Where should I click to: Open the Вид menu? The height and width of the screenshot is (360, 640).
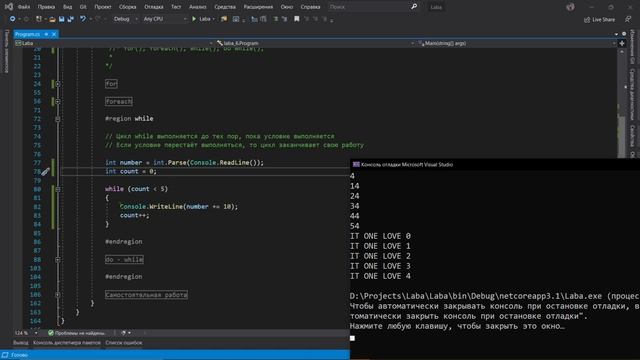[67, 7]
